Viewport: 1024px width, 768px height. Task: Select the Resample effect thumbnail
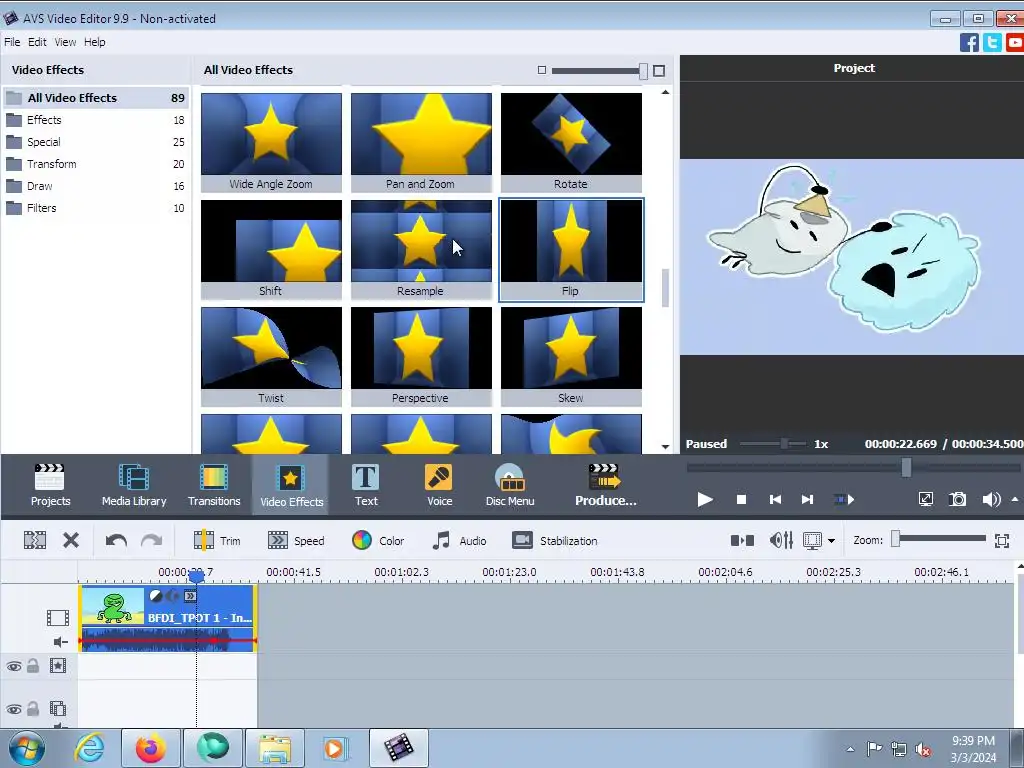421,249
